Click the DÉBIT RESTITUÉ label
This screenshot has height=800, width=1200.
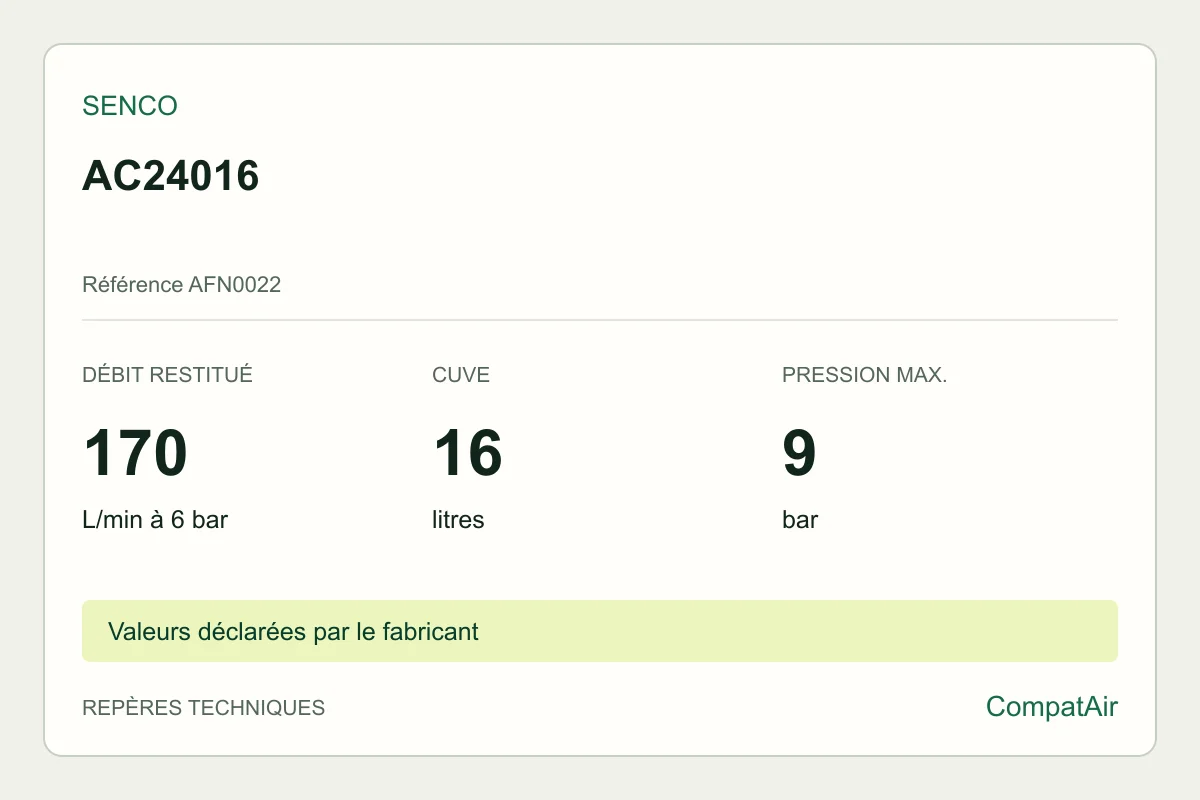[x=168, y=375]
